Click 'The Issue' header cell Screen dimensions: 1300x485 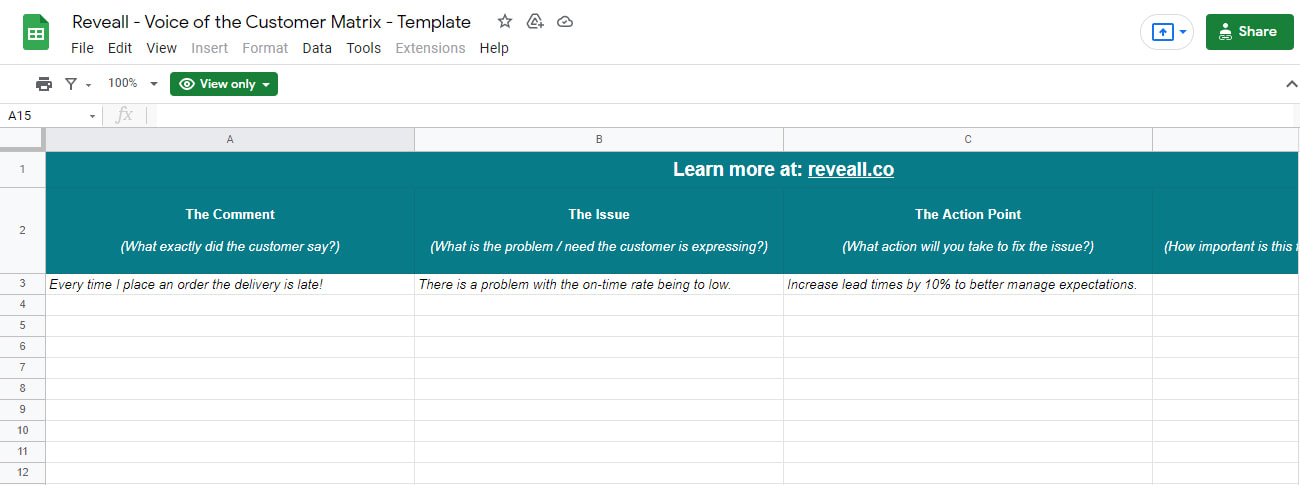tap(599, 230)
